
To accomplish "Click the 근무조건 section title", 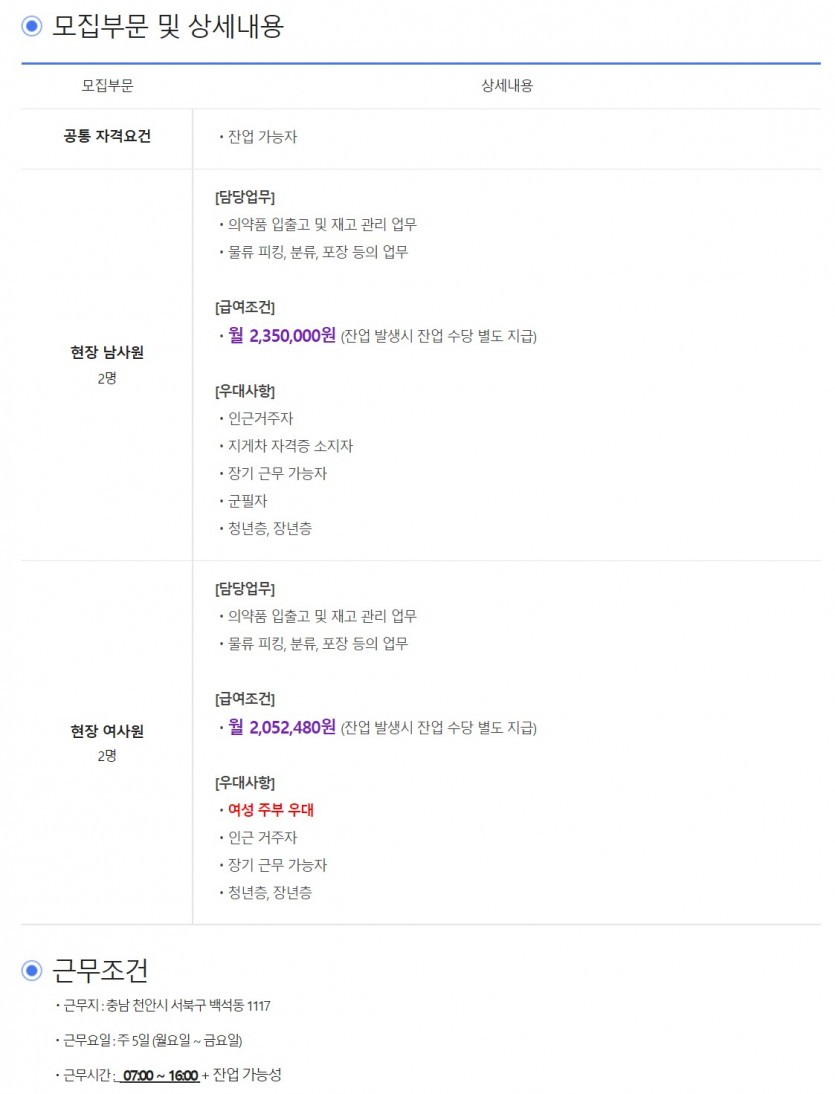I will click(x=100, y=971).
